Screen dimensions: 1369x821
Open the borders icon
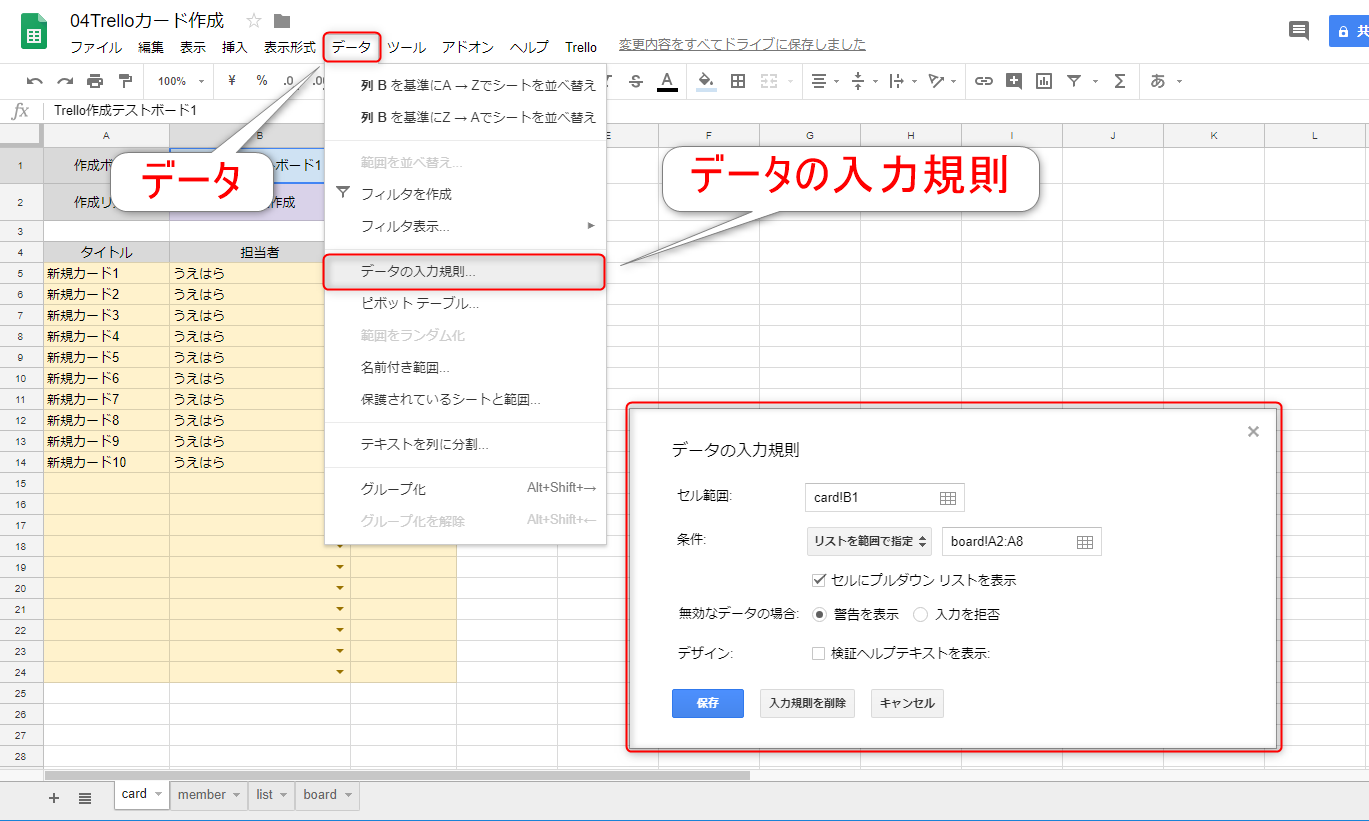(x=738, y=81)
